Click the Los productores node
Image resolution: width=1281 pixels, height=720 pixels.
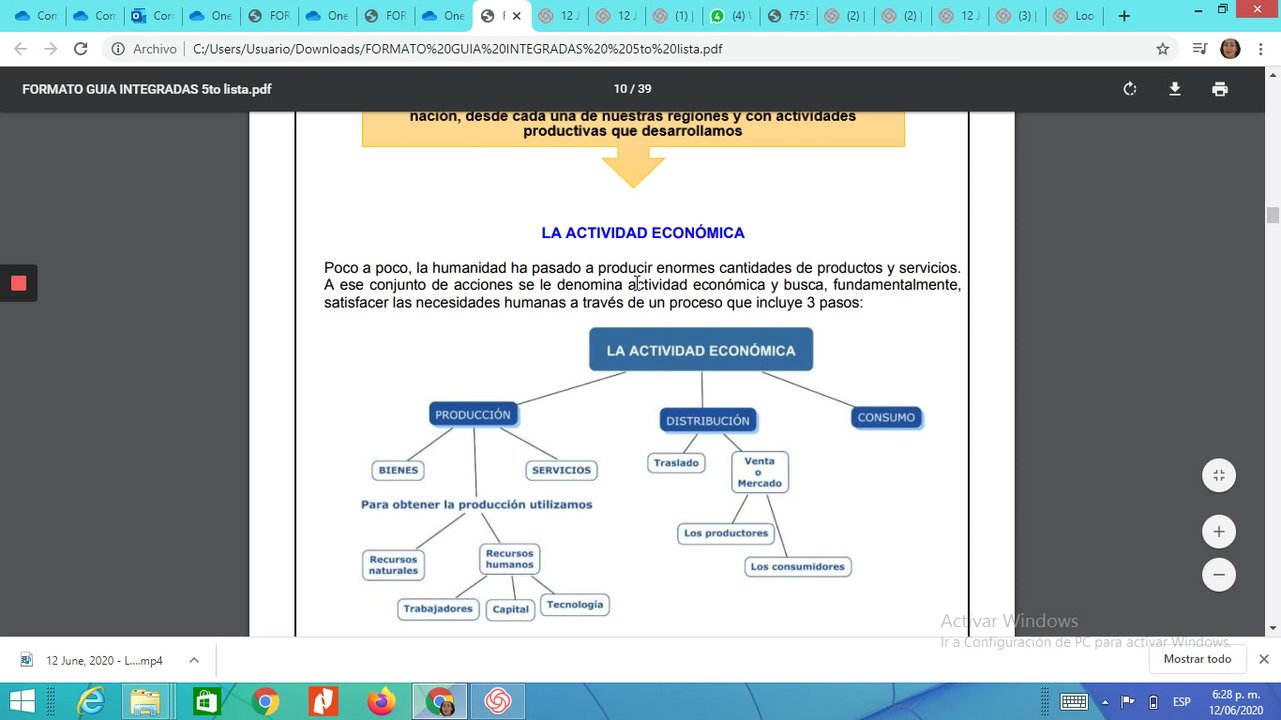[x=726, y=533]
